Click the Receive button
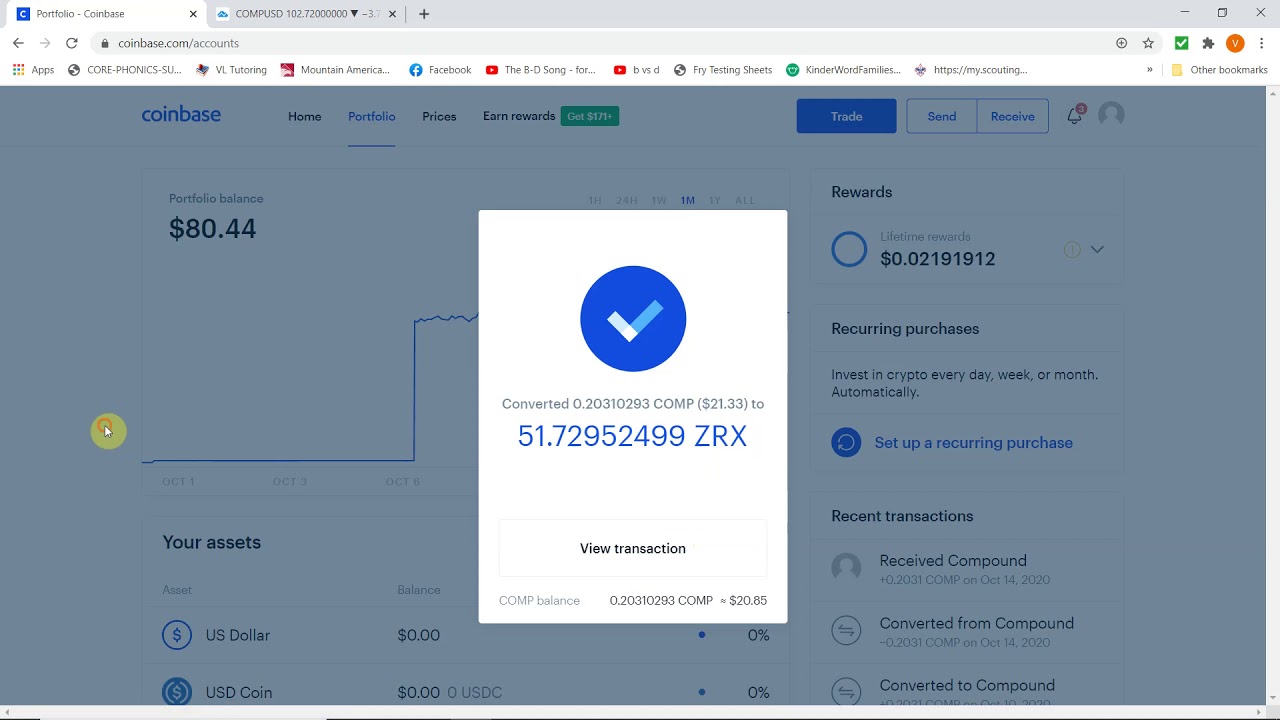This screenshot has width=1280, height=720. click(x=1012, y=116)
